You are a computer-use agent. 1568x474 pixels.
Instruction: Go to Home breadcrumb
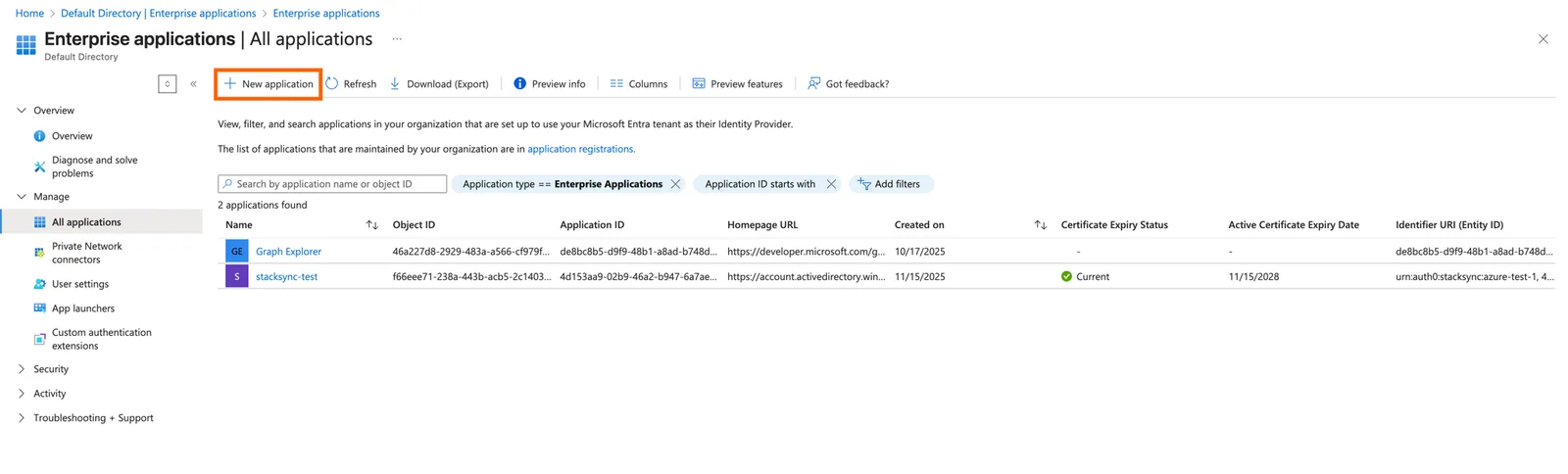[x=29, y=14]
